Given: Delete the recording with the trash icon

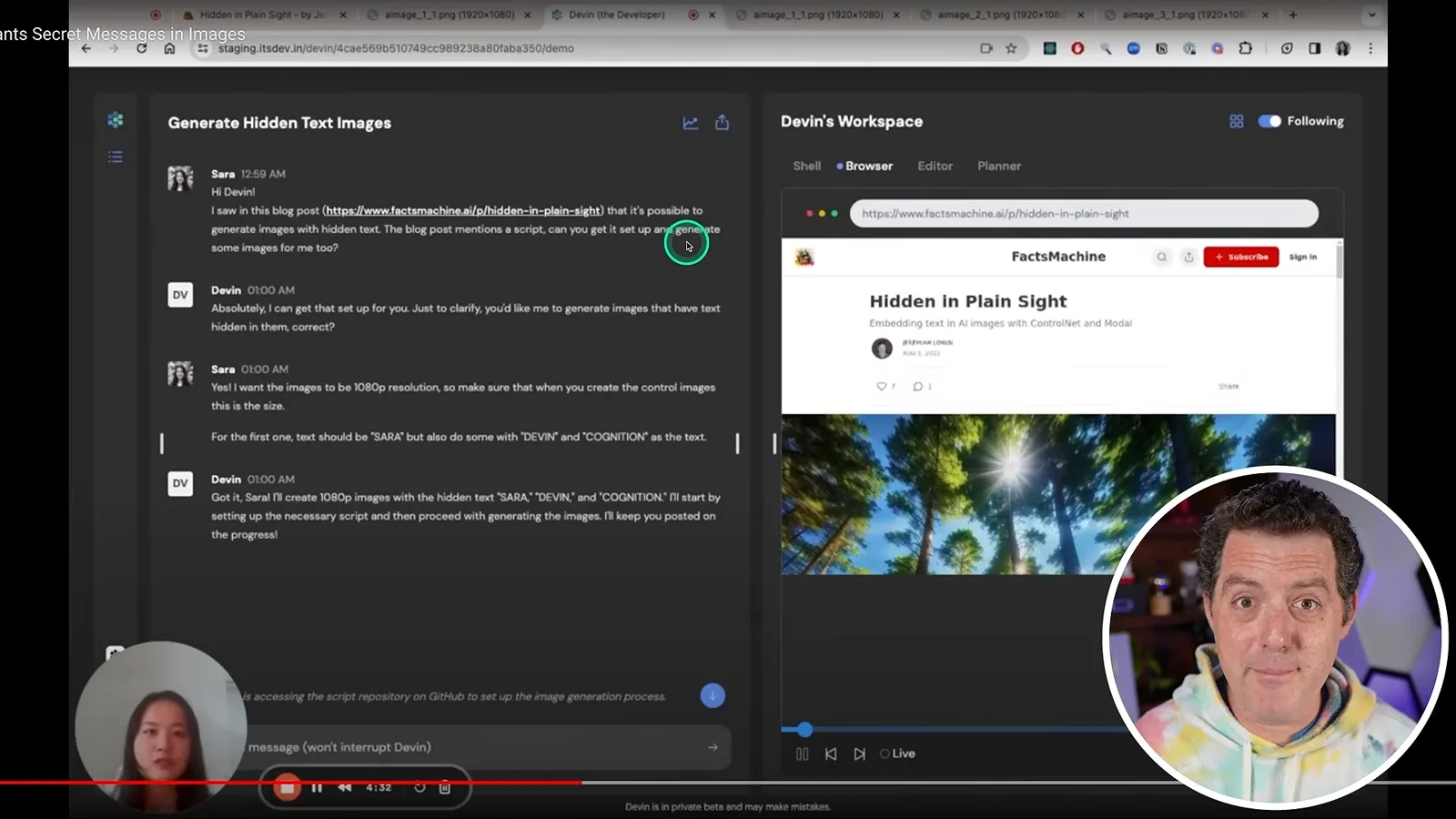Looking at the screenshot, I should point(445,787).
